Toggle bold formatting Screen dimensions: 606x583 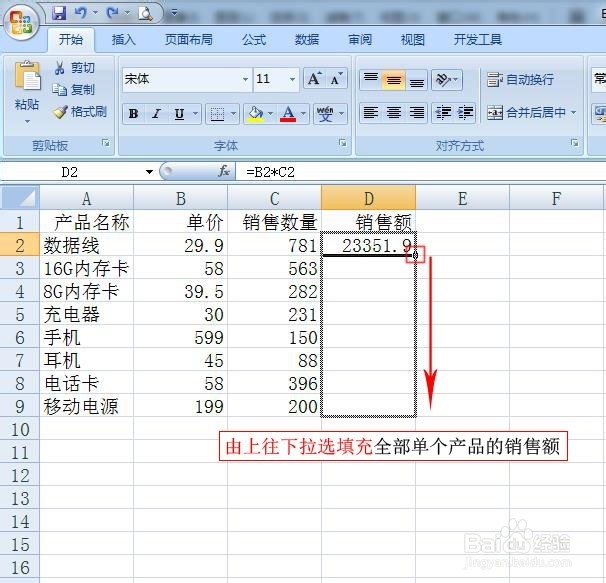tap(134, 114)
